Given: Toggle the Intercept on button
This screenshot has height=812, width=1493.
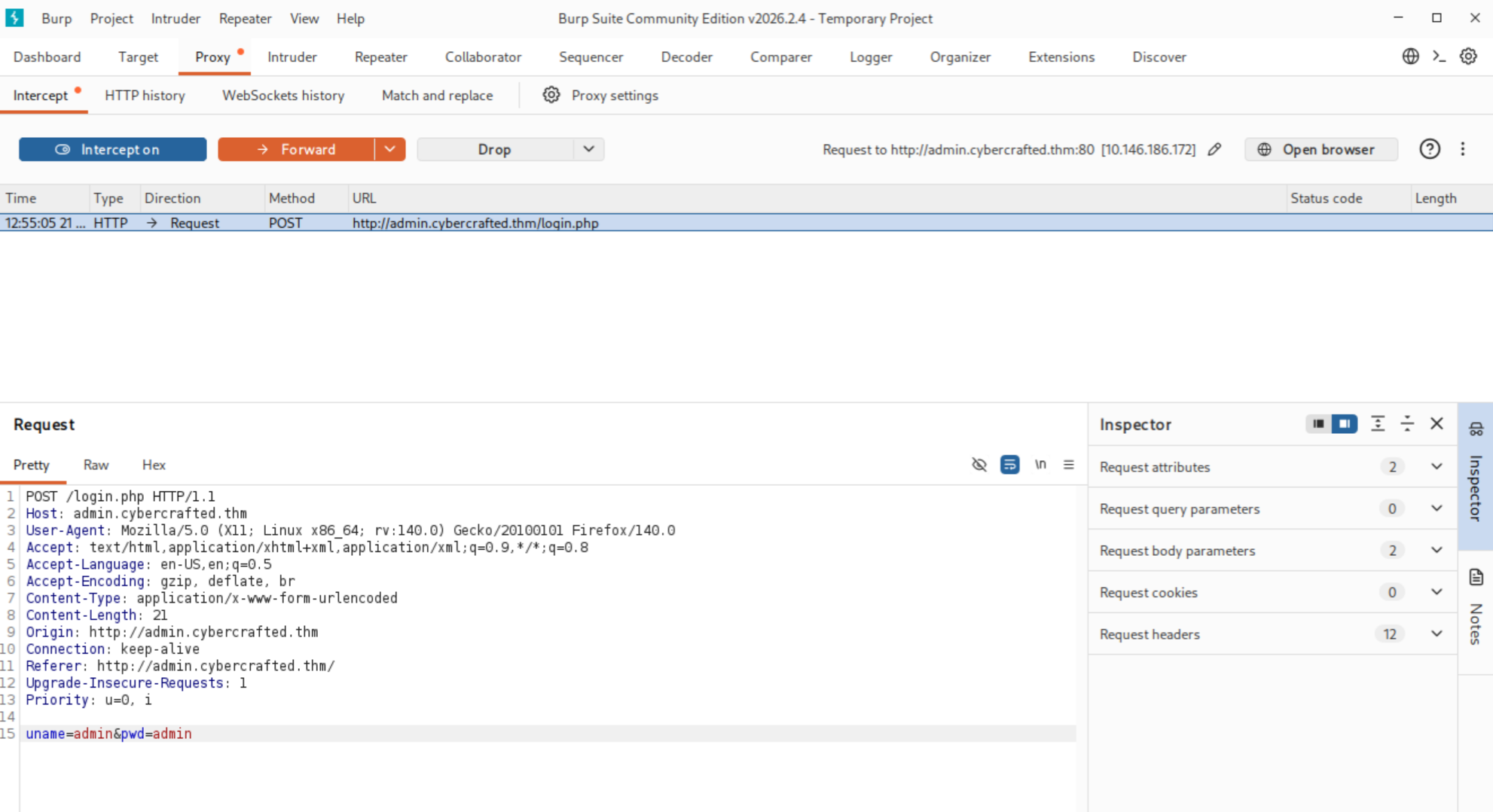Looking at the screenshot, I should (113, 149).
